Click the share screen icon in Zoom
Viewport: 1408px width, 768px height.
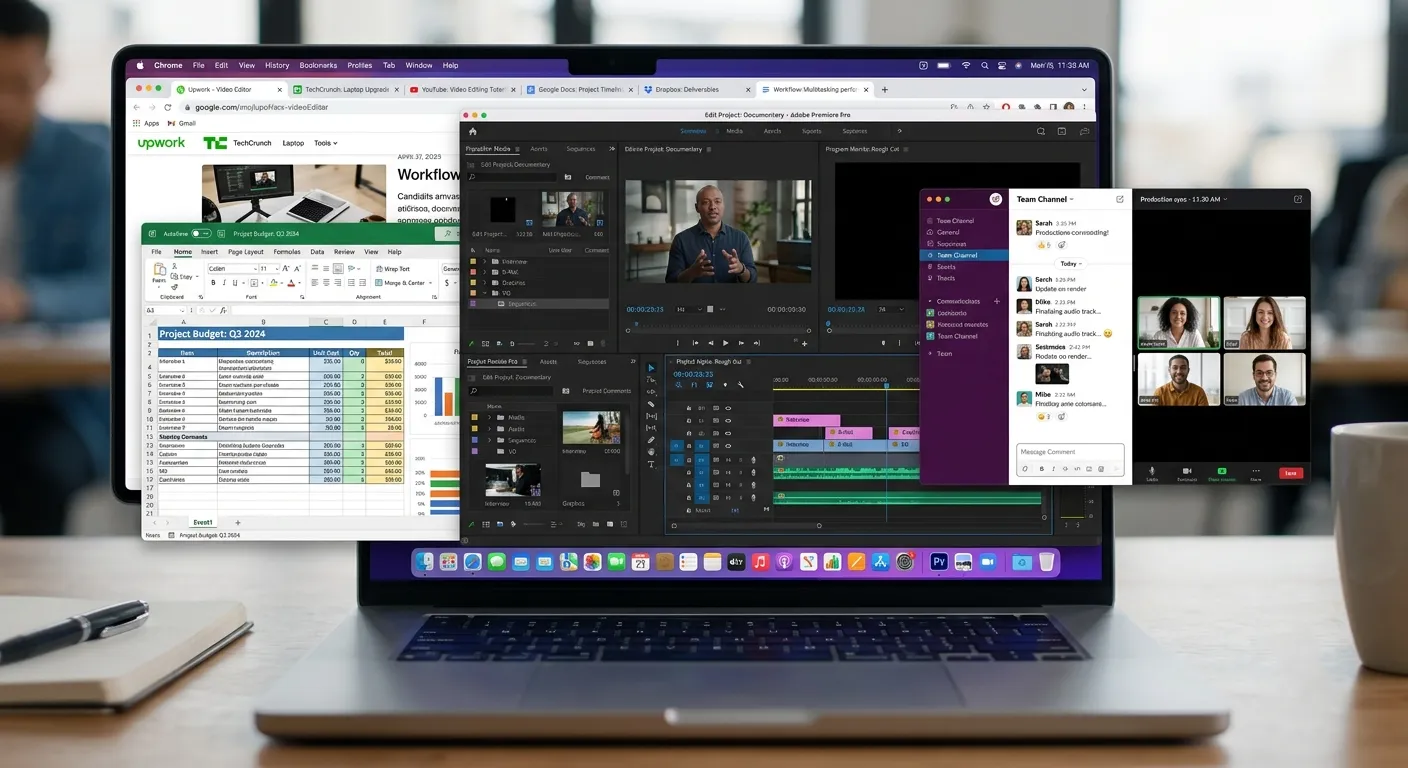(x=1221, y=471)
